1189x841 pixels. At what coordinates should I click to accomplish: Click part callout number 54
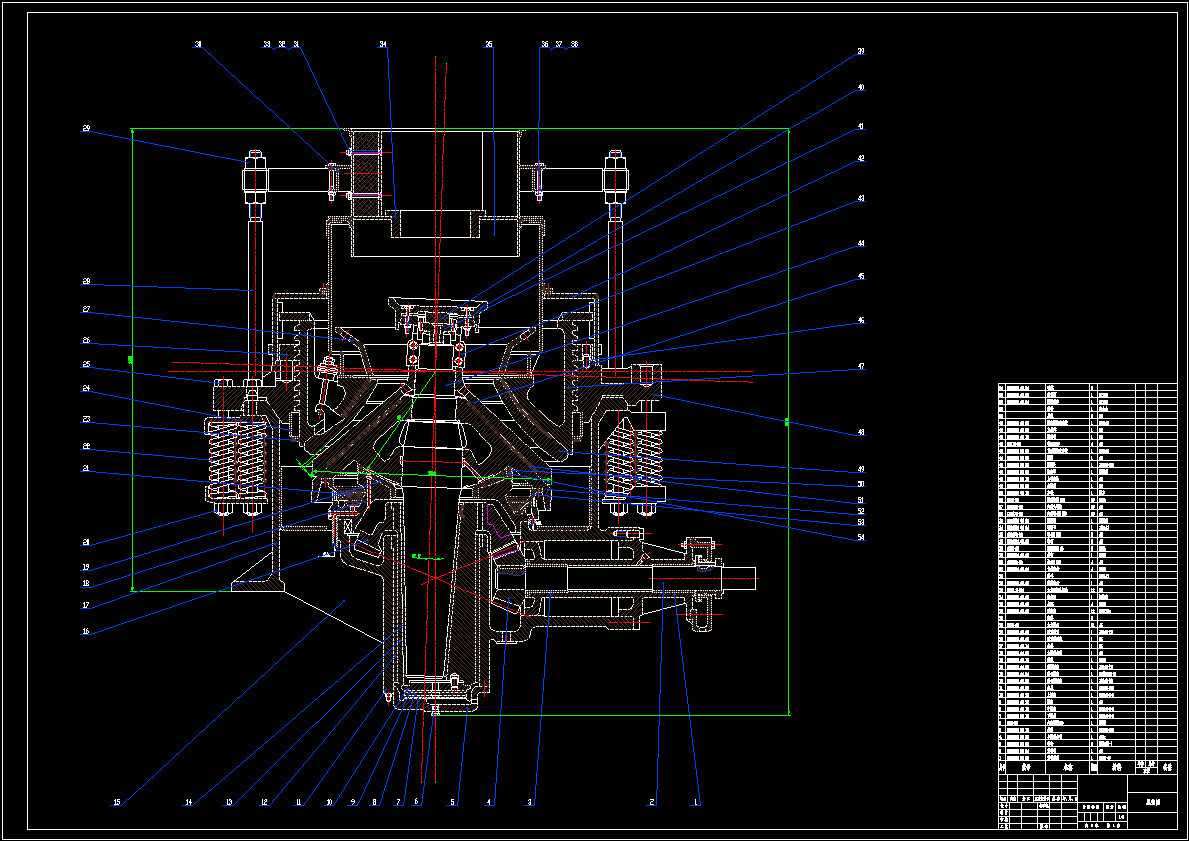pyautogui.click(x=861, y=537)
